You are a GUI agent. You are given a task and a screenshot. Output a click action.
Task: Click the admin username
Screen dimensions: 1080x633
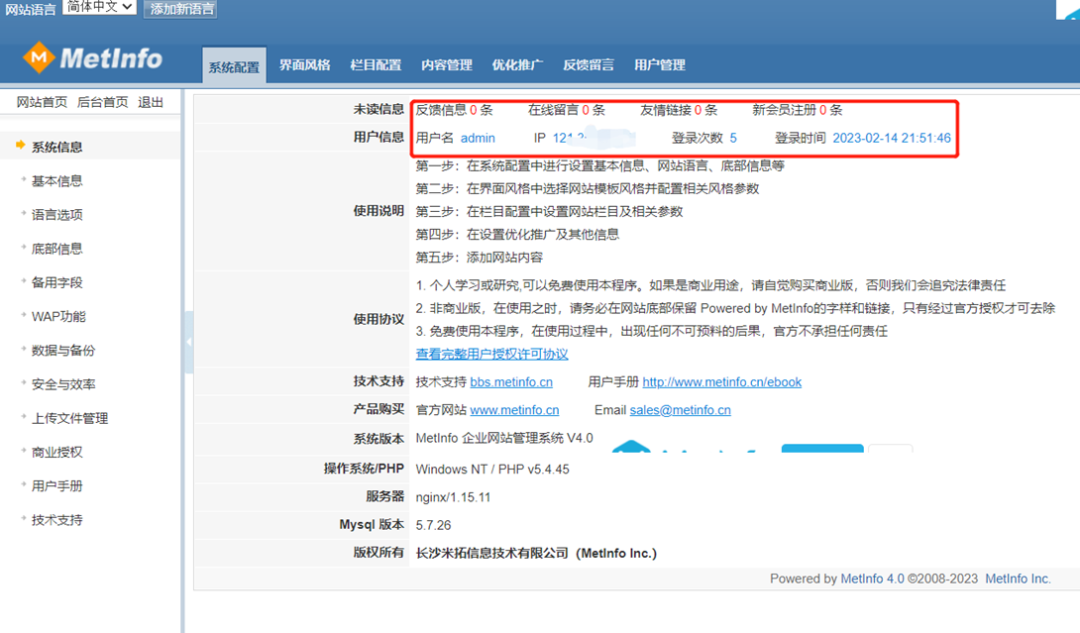(477, 138)
